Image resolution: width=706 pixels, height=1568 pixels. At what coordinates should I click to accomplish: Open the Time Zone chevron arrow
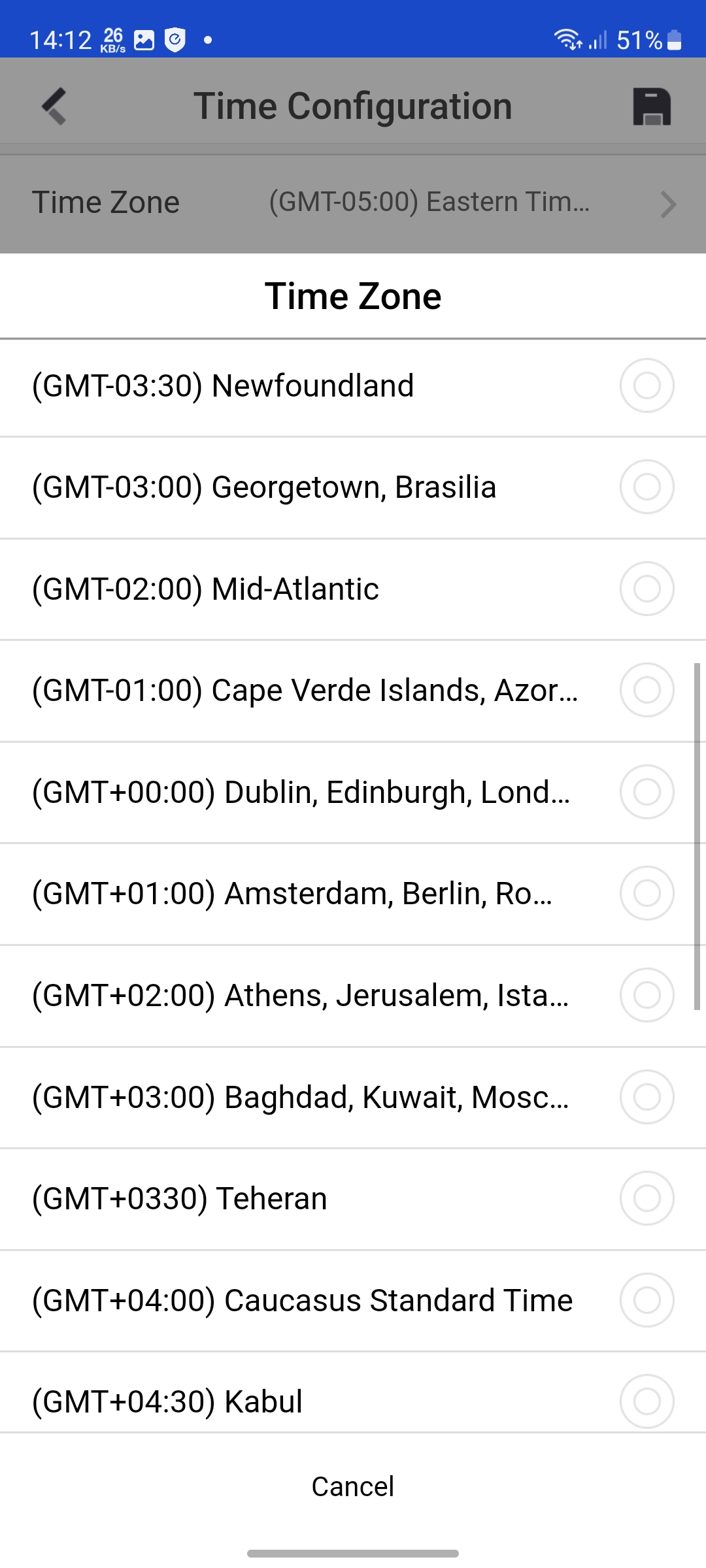(x=667, y=204)
